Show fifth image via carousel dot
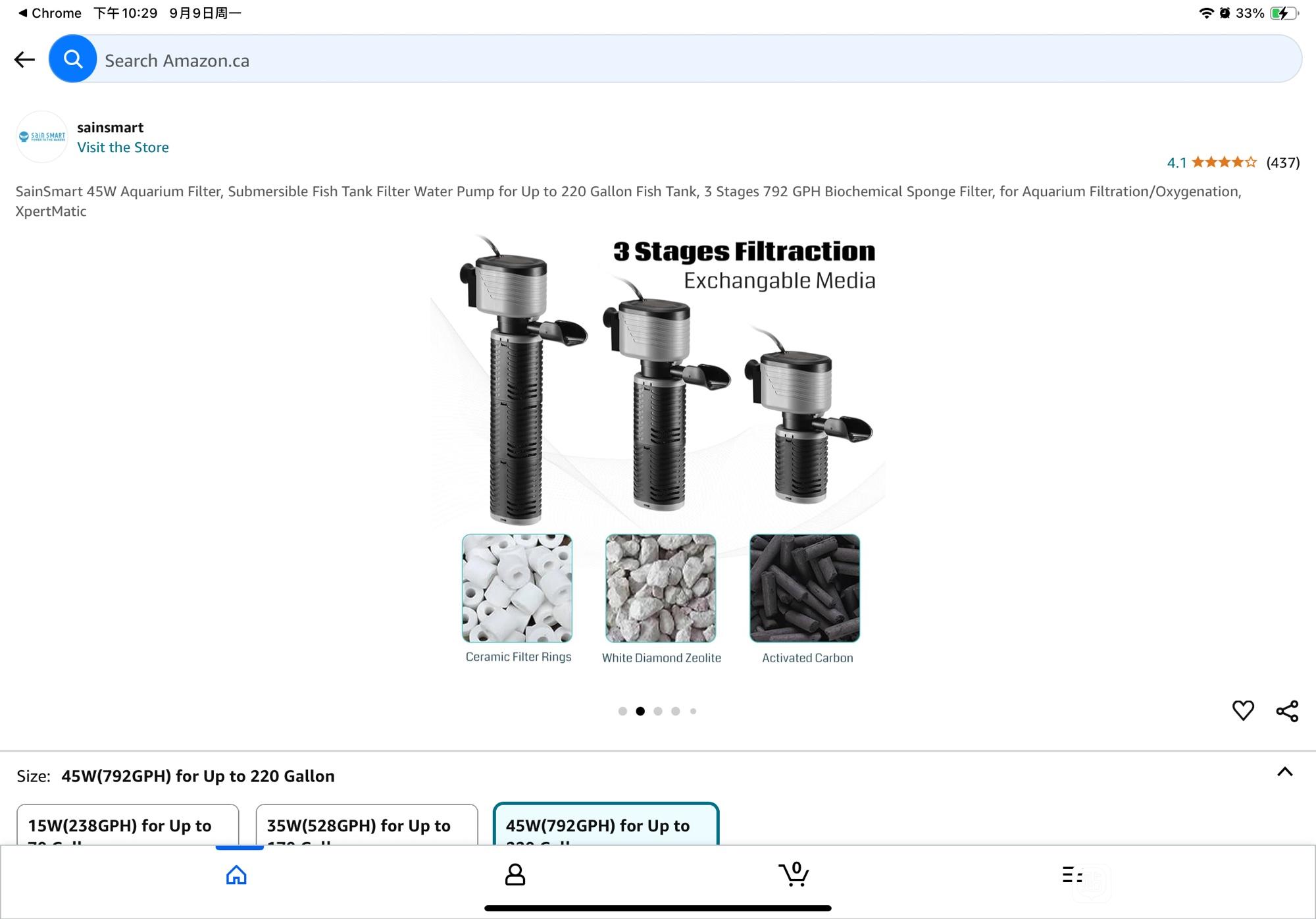Screen dimensions: 1316x919 point(693,711)
